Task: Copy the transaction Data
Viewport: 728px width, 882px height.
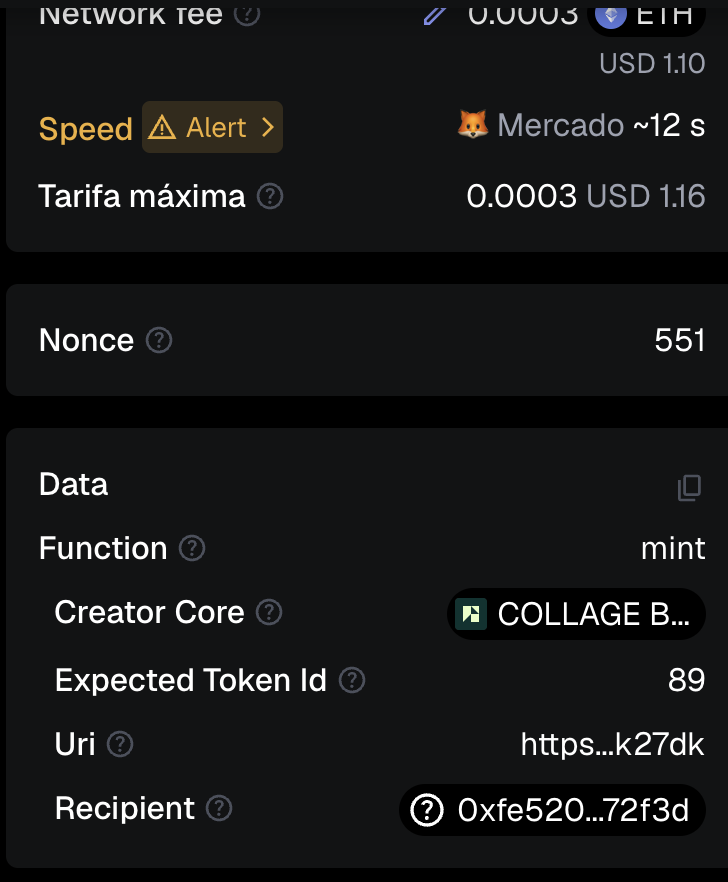Action: (x=689, y=487)
